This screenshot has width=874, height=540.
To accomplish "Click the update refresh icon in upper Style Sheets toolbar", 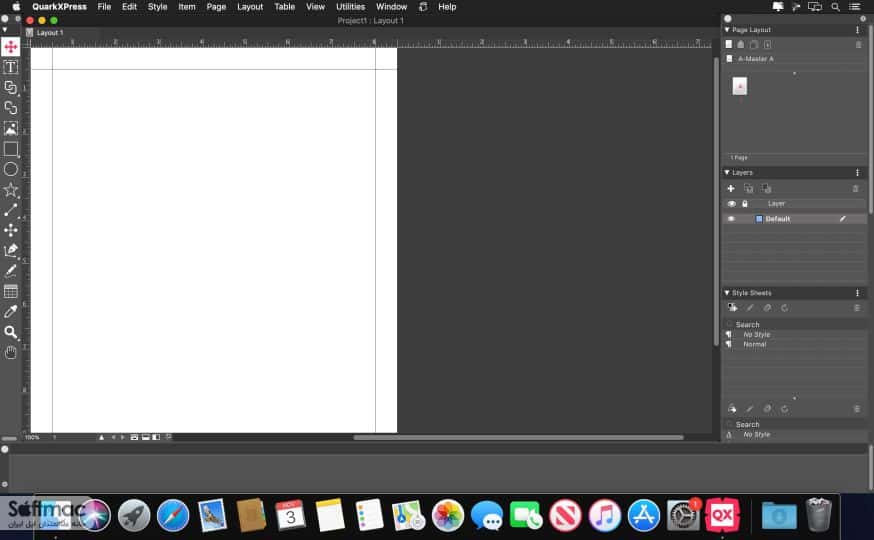I will [x=785, y=308].
